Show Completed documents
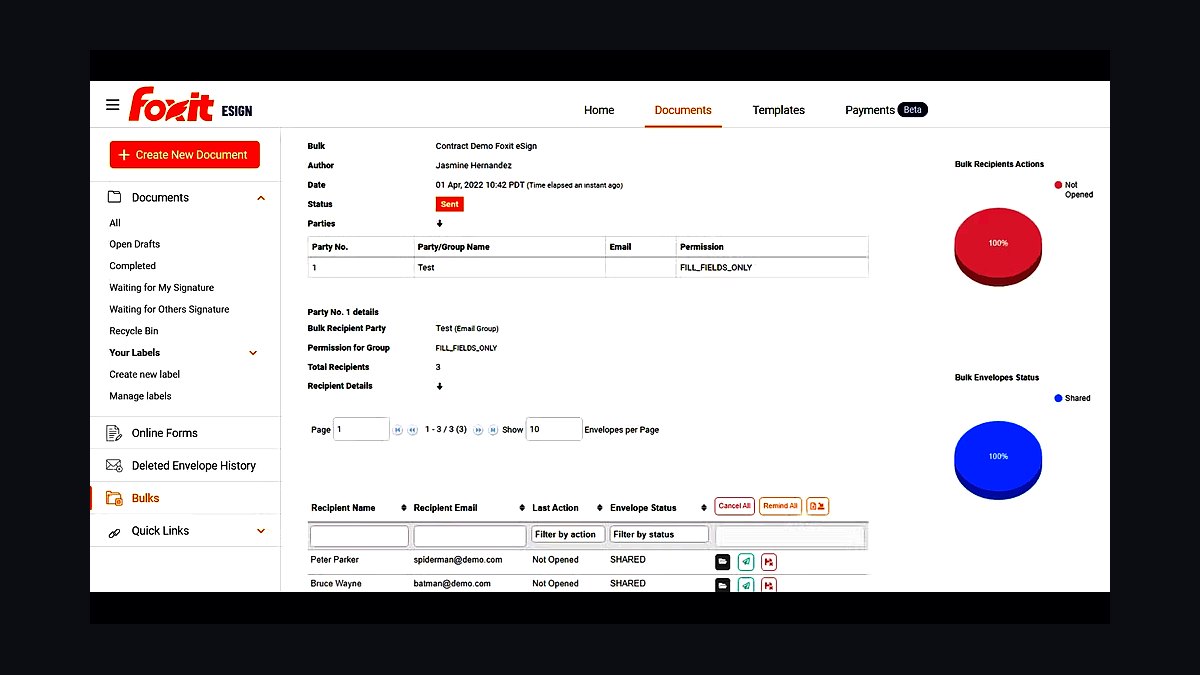This screenshot has height=675, width=1200. pos(133,266)
